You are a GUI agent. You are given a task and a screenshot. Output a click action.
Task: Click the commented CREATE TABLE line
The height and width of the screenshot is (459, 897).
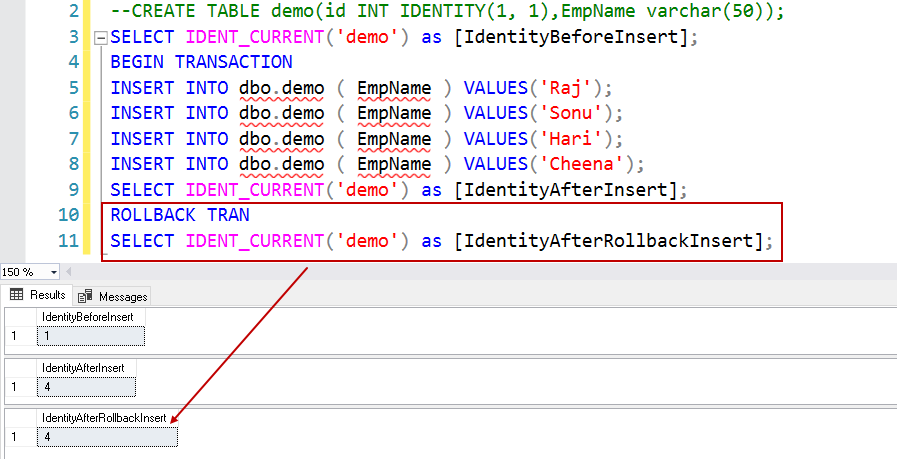click(x=447, y=11)
